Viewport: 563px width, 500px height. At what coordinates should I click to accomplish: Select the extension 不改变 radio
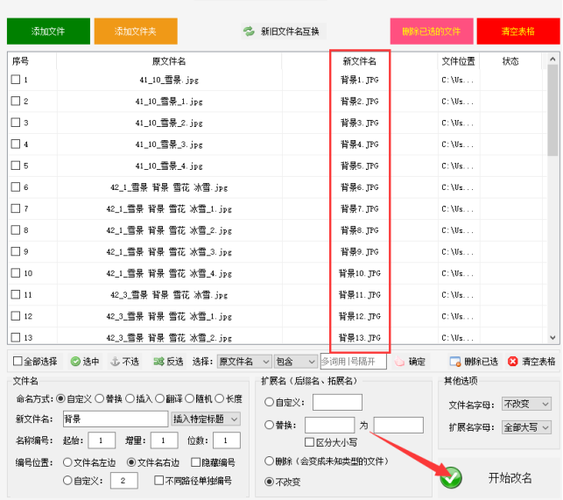pos(269,482)
